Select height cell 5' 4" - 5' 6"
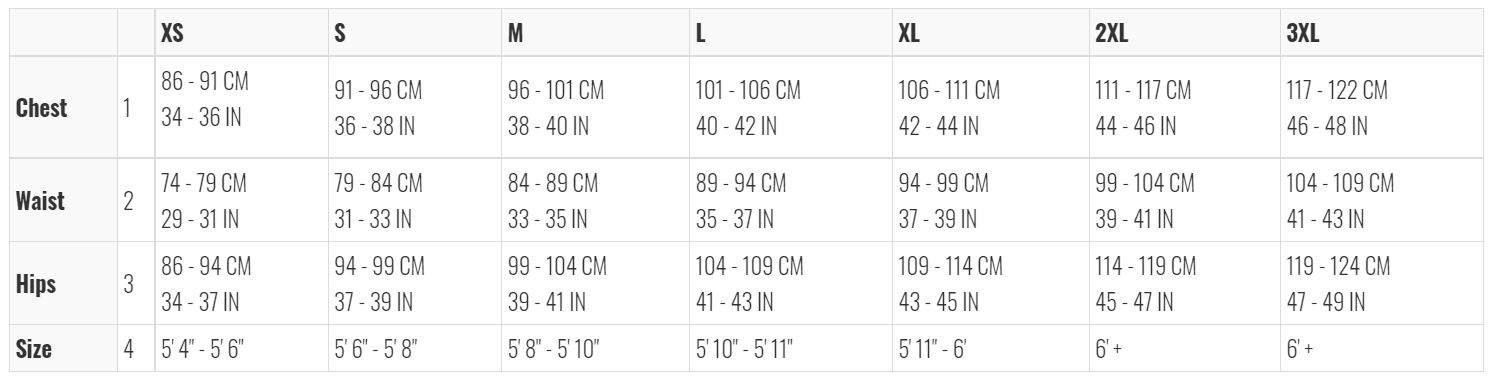Viewport: 1499px width, 384px height. tap(203, 351)
